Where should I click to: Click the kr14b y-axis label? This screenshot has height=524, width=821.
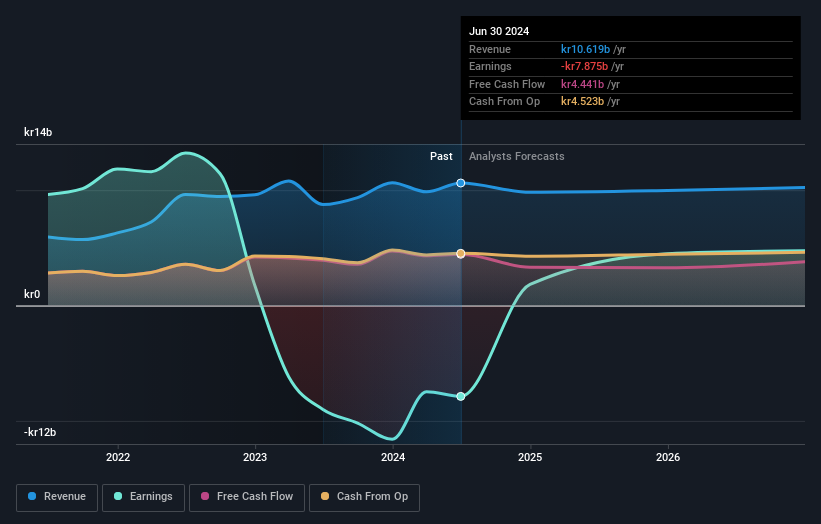click(38, 132)
